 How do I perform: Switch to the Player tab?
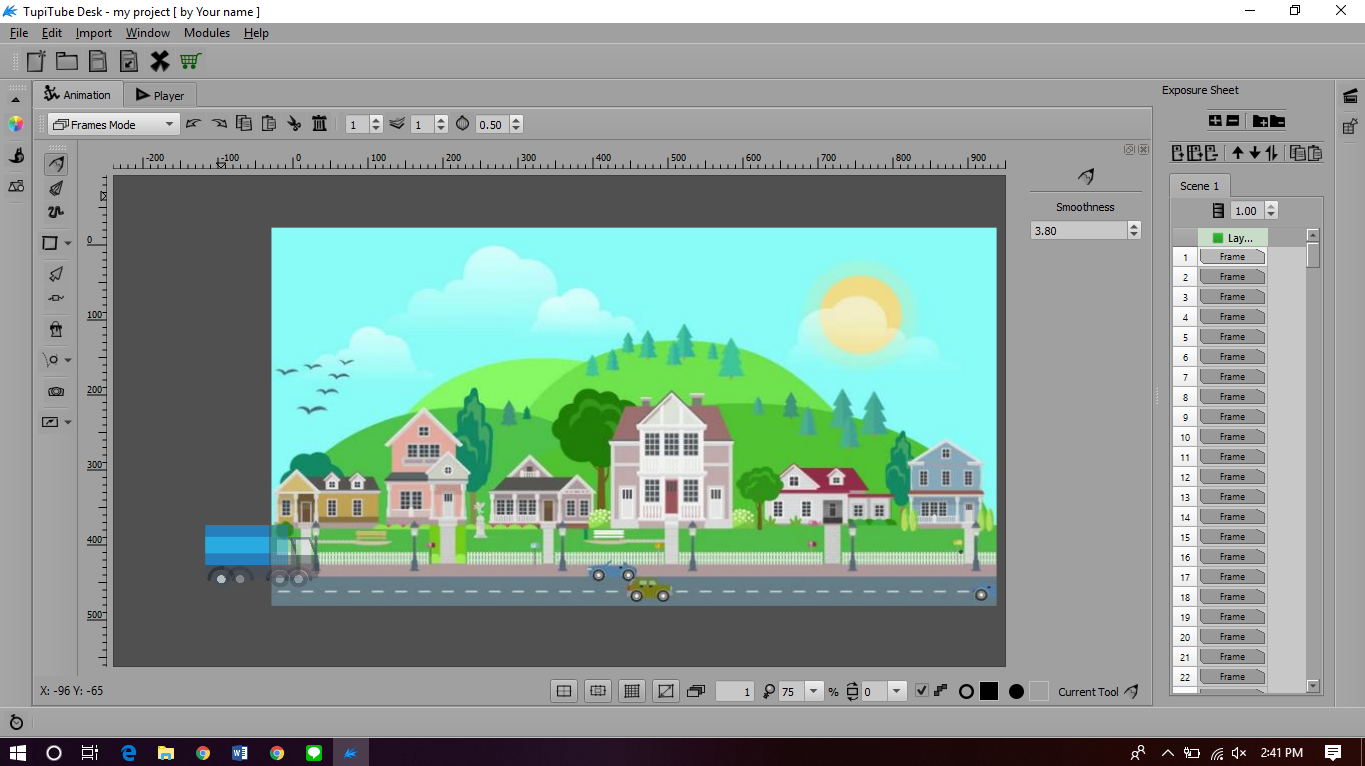point(160,95)
